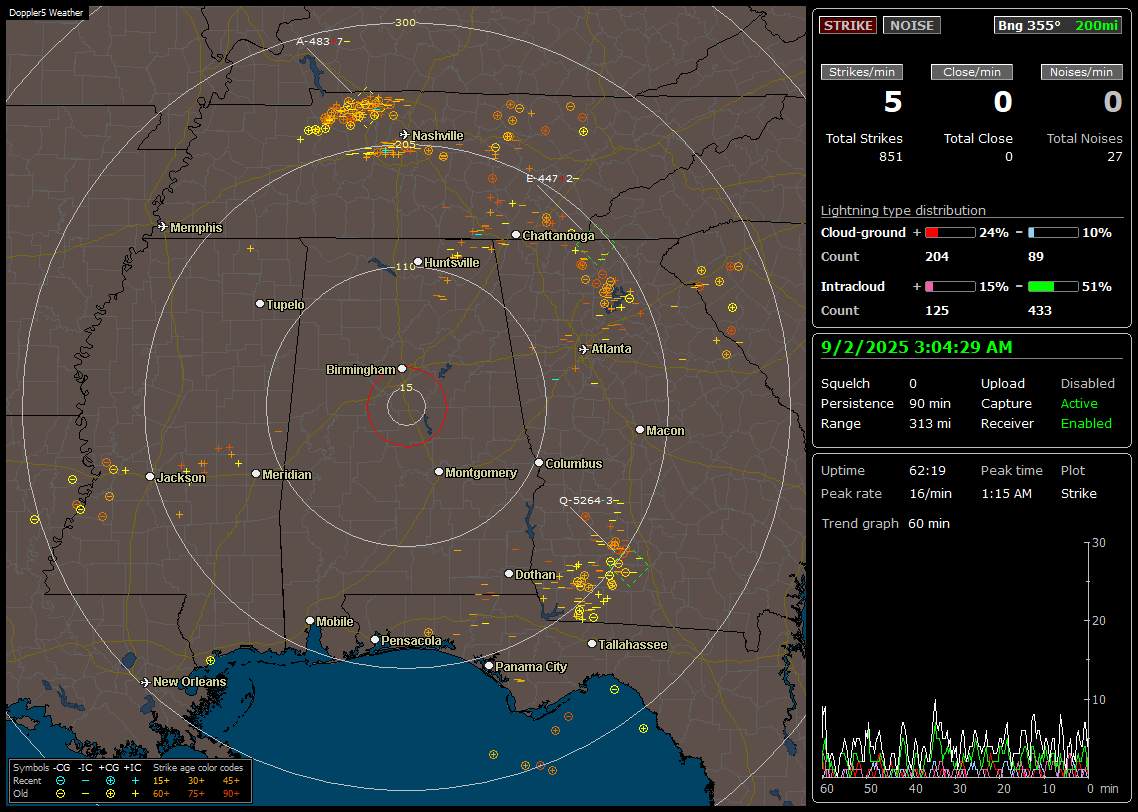Click the negative intracloud green percentage bar
This screenshot has height=812, width=1138.
pos(1053,287)
